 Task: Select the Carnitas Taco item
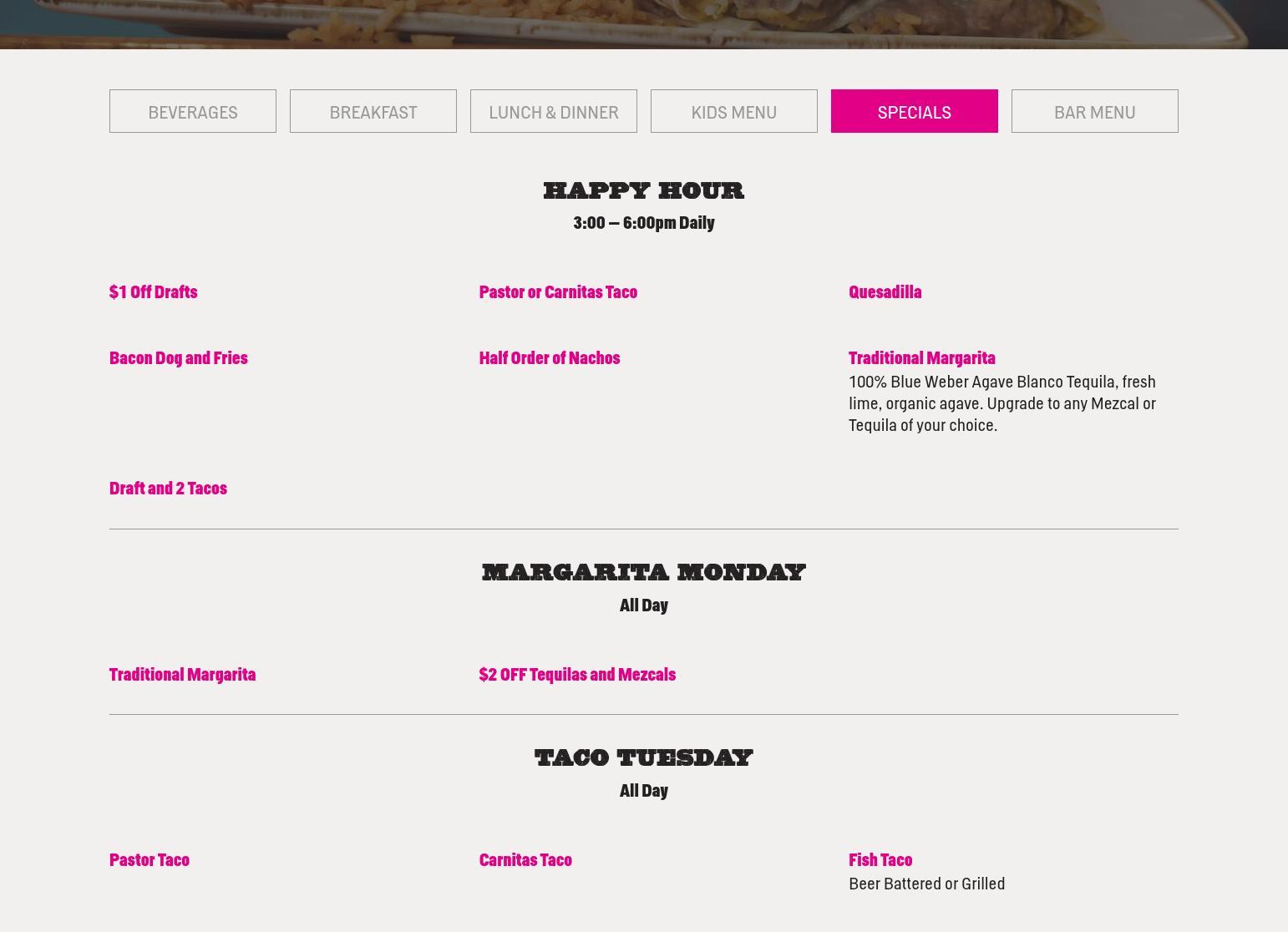[525, 859]
